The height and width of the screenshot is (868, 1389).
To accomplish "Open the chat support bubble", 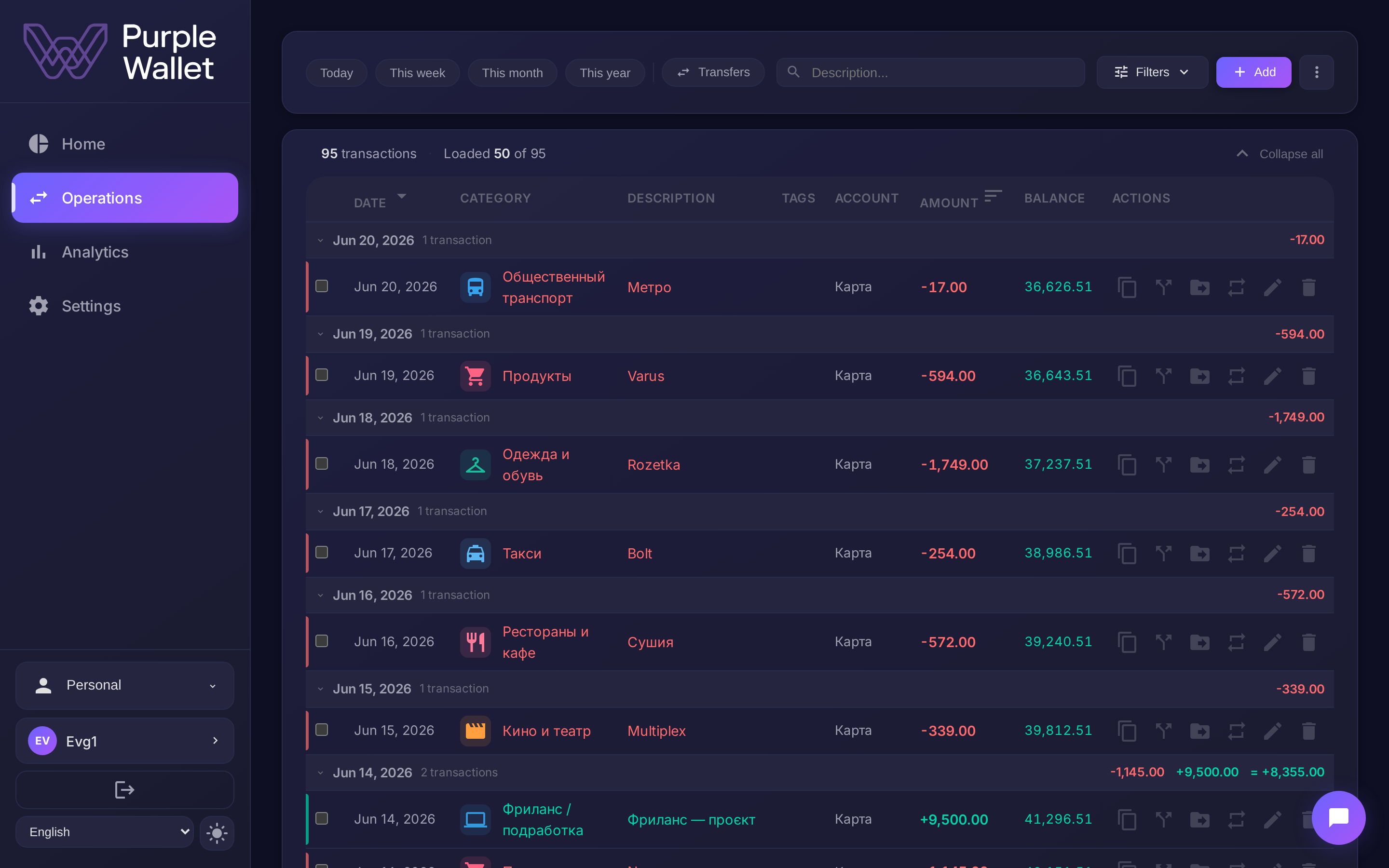I will click(1338, 817).
